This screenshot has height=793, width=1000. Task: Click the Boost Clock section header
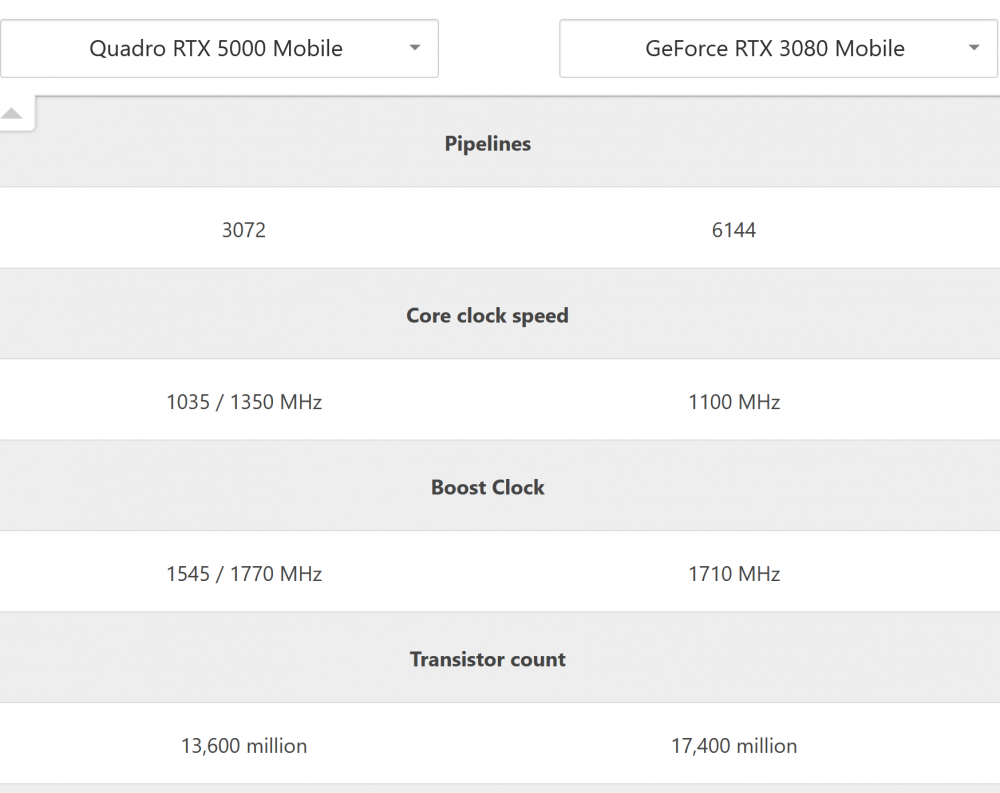click(488, 488)
